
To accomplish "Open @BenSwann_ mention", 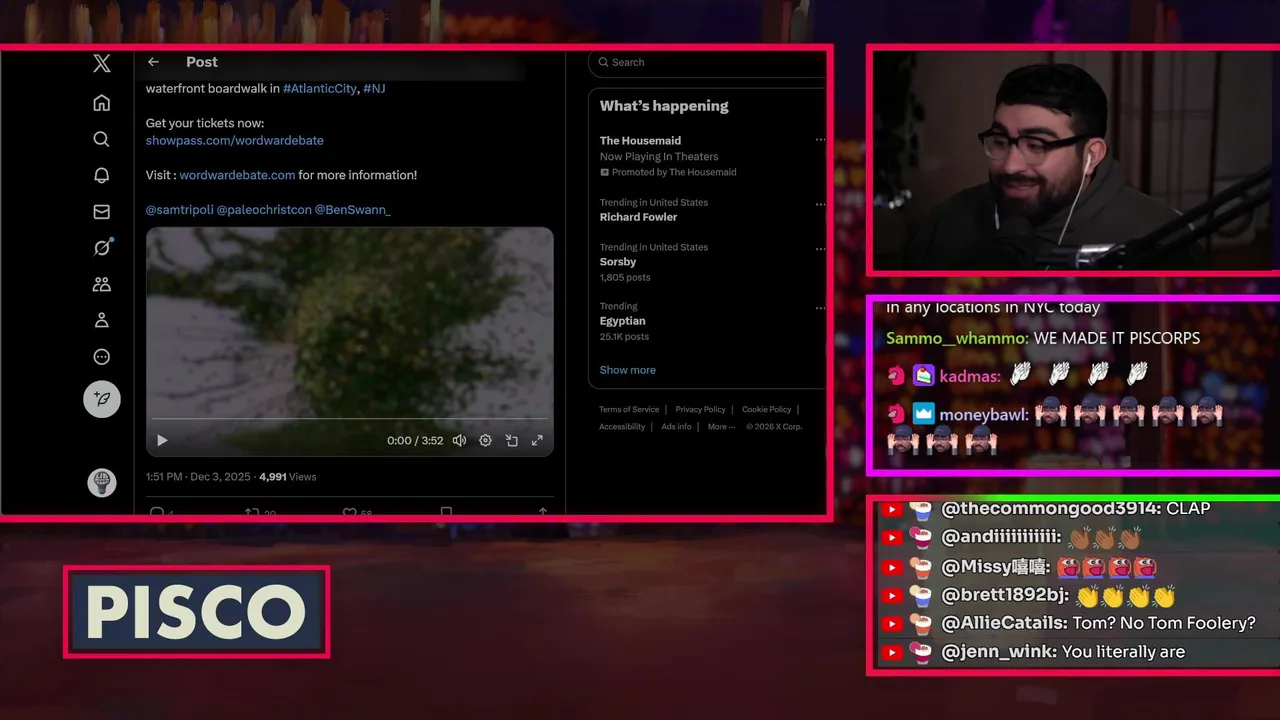I will click(x=353, y=210).
